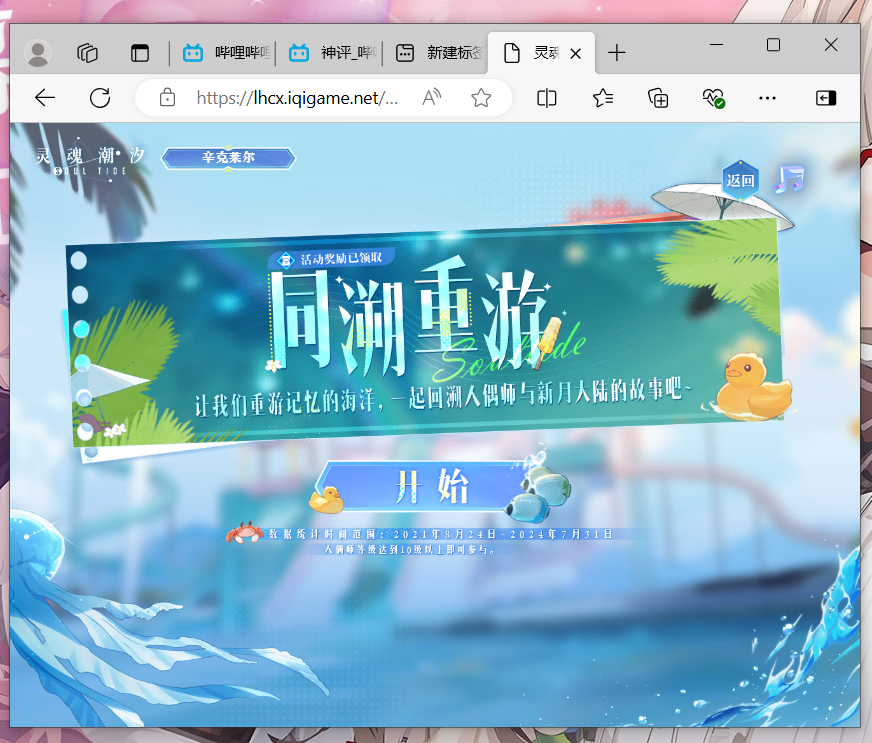Toggle vertical tabs panel icon
872x743 pixels.
click(x=140, y=53)
